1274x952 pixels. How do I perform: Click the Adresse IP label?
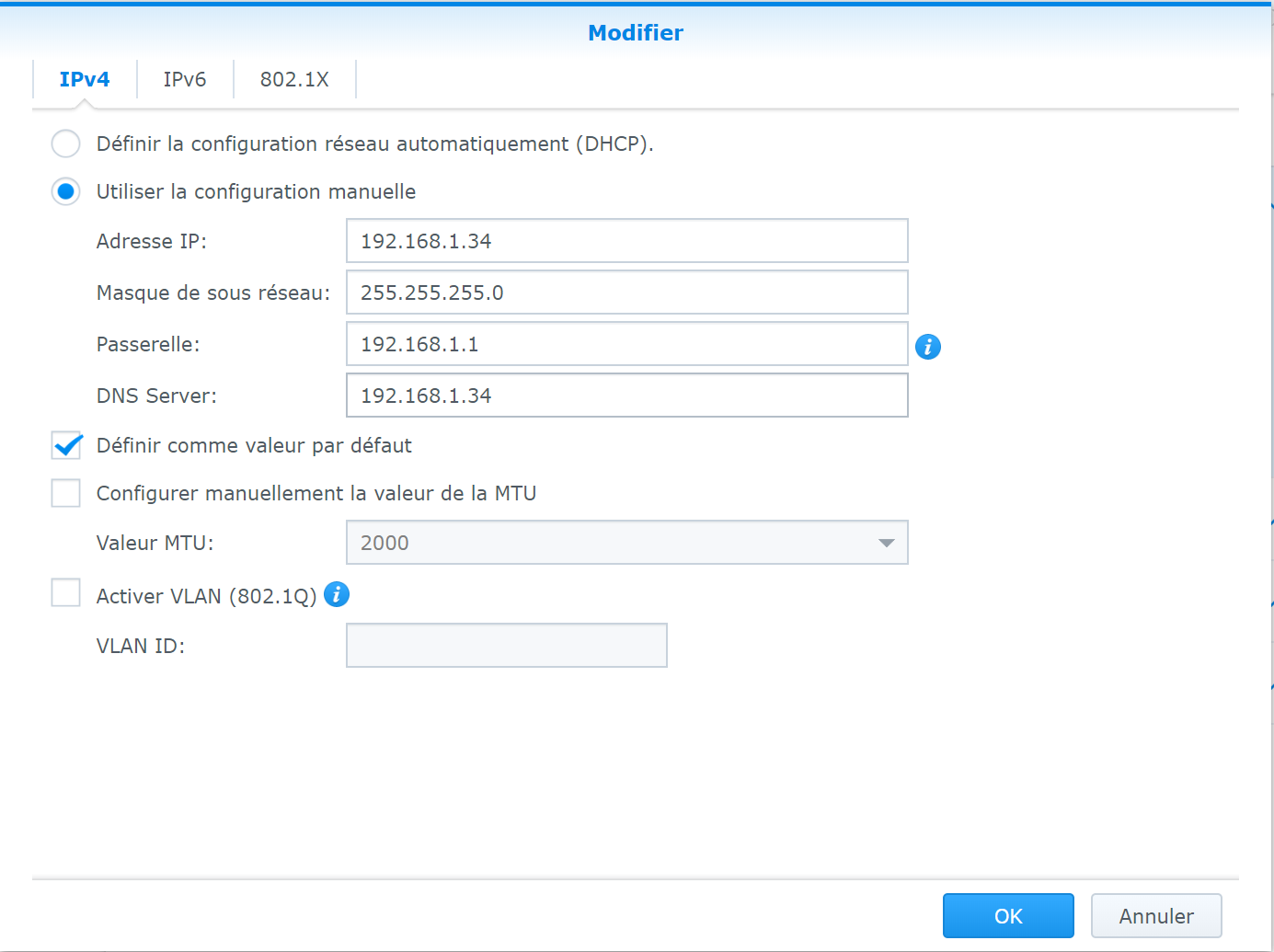tap(152, 241)
